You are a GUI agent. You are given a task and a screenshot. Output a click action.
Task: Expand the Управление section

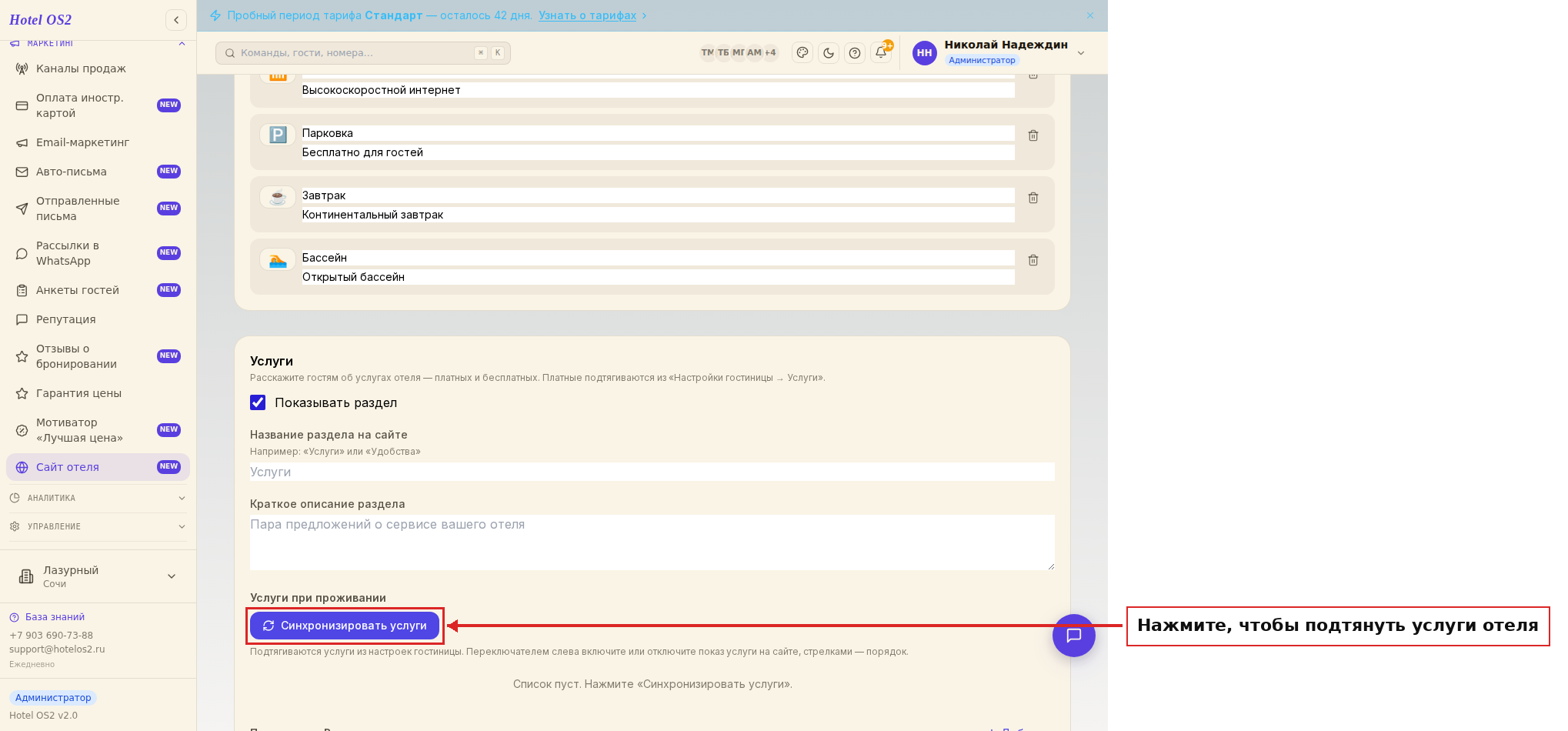[x=98, y=526]
